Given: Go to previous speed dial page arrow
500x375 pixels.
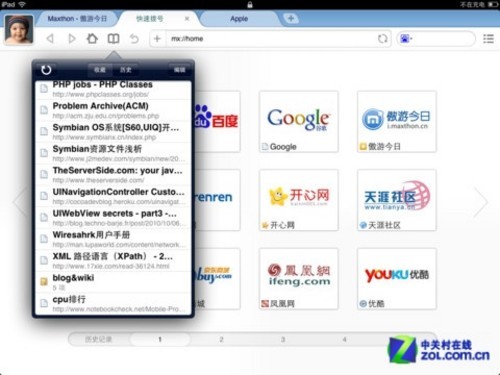Looking at the screenshot, I should coord(19,202).
